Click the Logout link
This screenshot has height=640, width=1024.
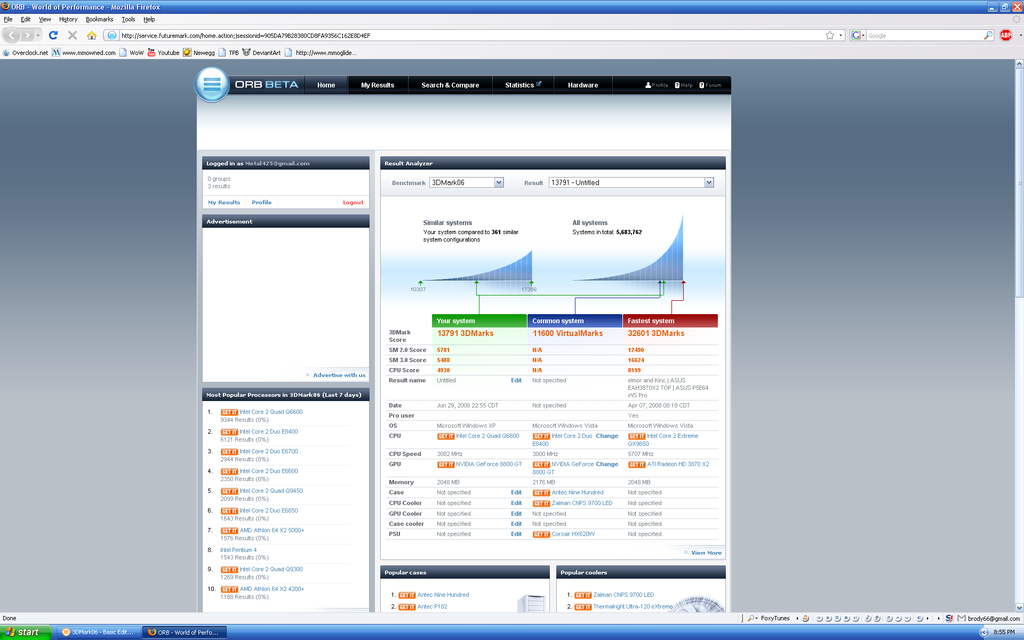tap(353, 202)
